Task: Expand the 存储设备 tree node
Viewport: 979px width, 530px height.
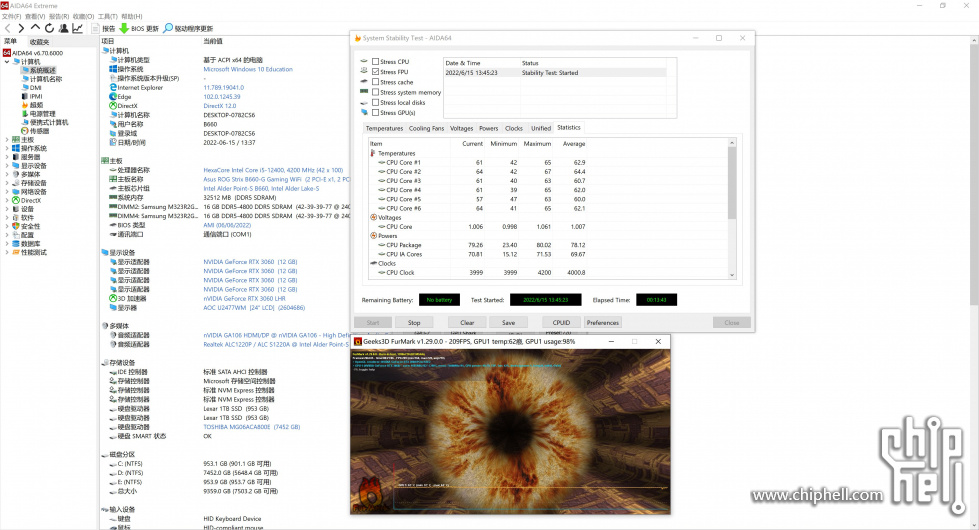Action: (7, 183)
